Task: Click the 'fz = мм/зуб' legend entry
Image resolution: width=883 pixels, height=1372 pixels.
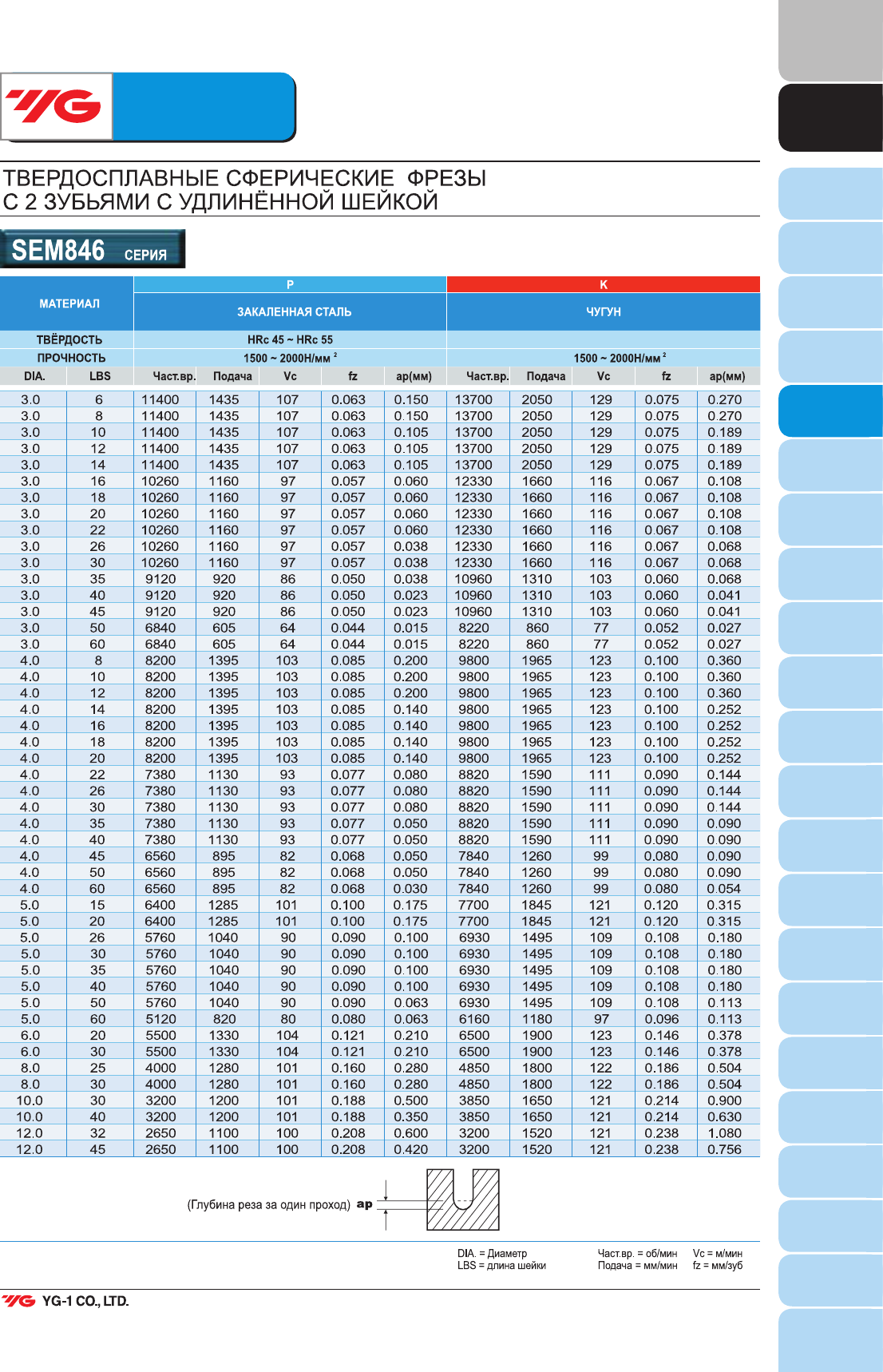Action: (718, 1266)
